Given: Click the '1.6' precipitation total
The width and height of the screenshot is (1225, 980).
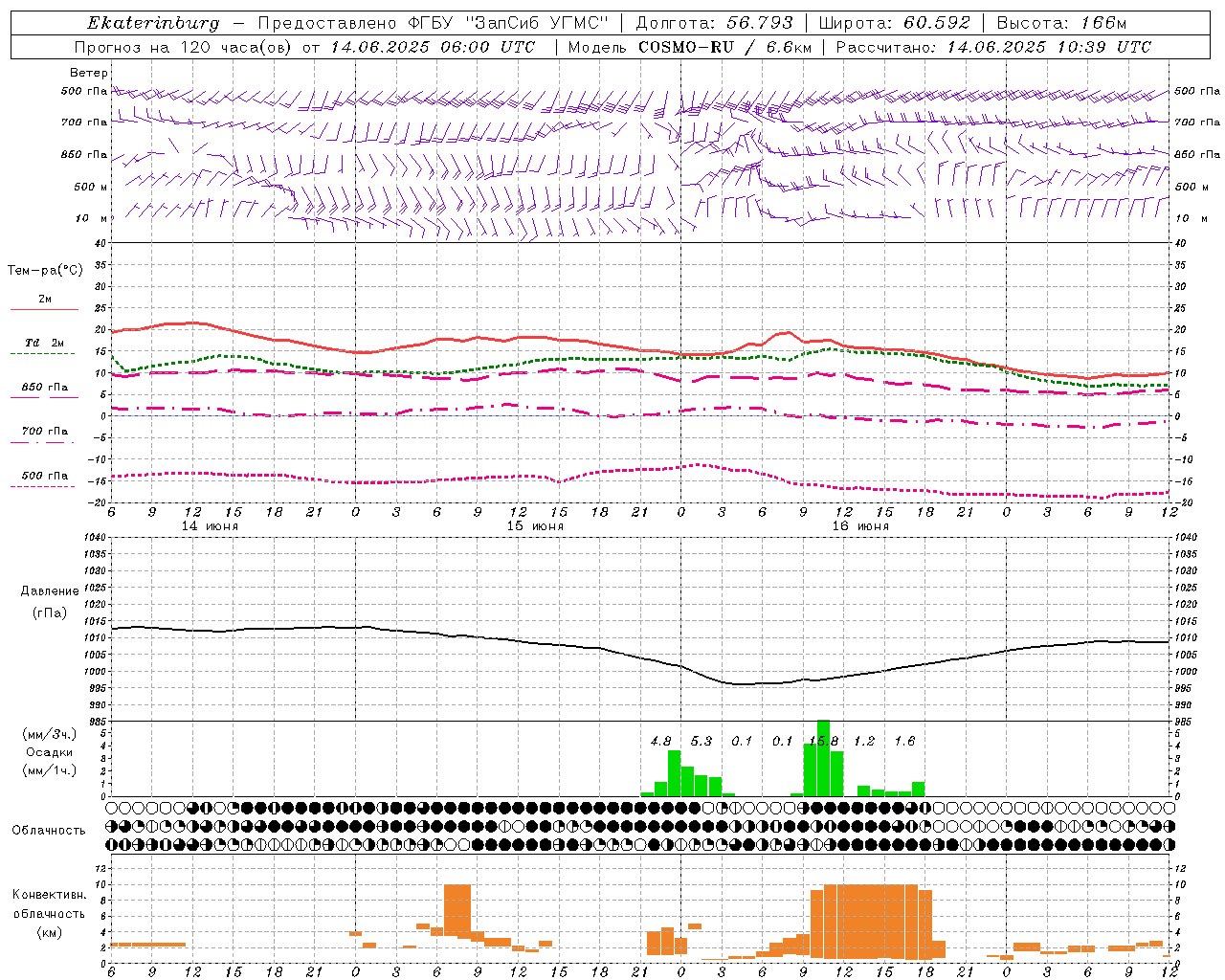Looking at the screenshot, I should (x=904, y=742).
